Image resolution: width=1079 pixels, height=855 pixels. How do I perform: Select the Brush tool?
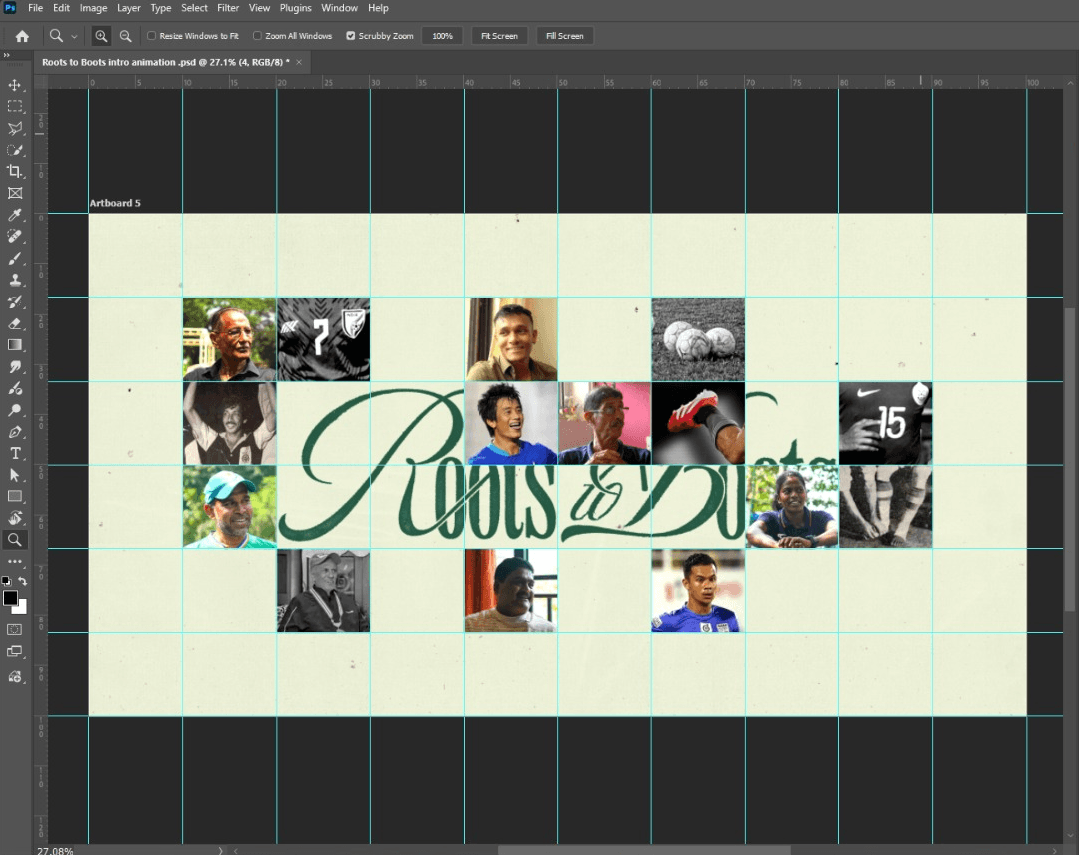point(14,258)
